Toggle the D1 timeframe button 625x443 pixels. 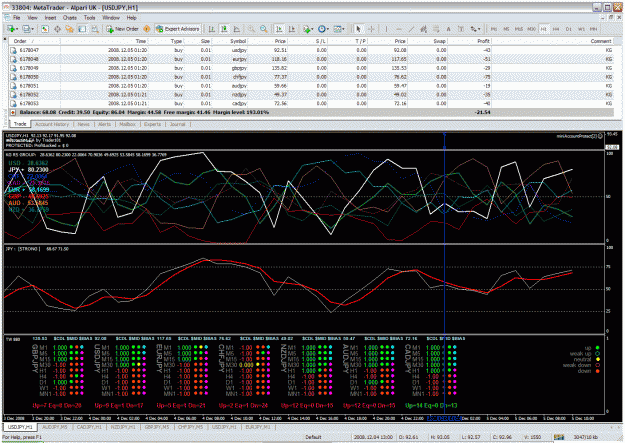point(568,29)
